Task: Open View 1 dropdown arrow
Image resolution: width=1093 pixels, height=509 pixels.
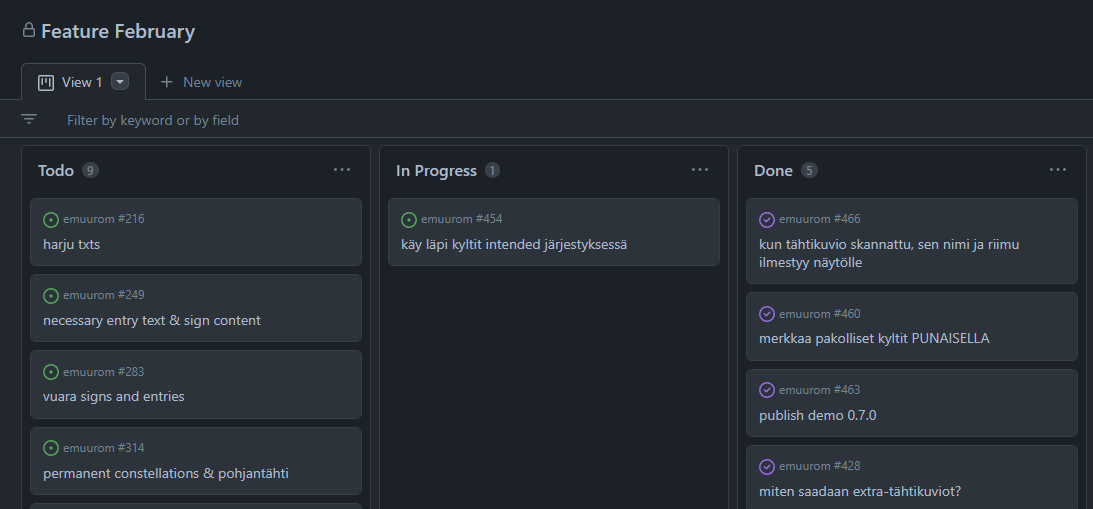Action: coord(120,82)
